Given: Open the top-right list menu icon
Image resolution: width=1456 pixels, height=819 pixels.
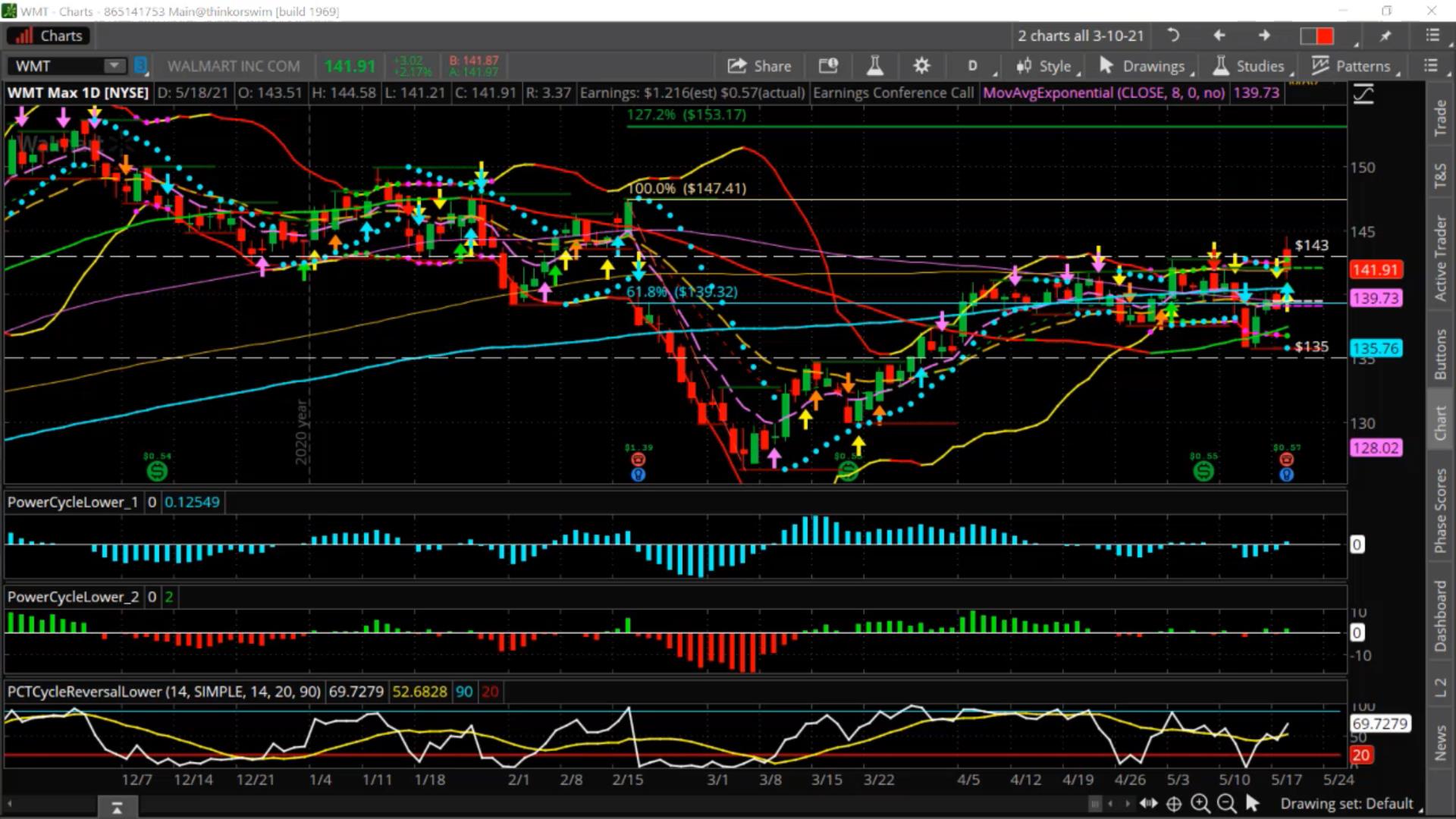Looking at the screenshot, I should click(1432, 36).
